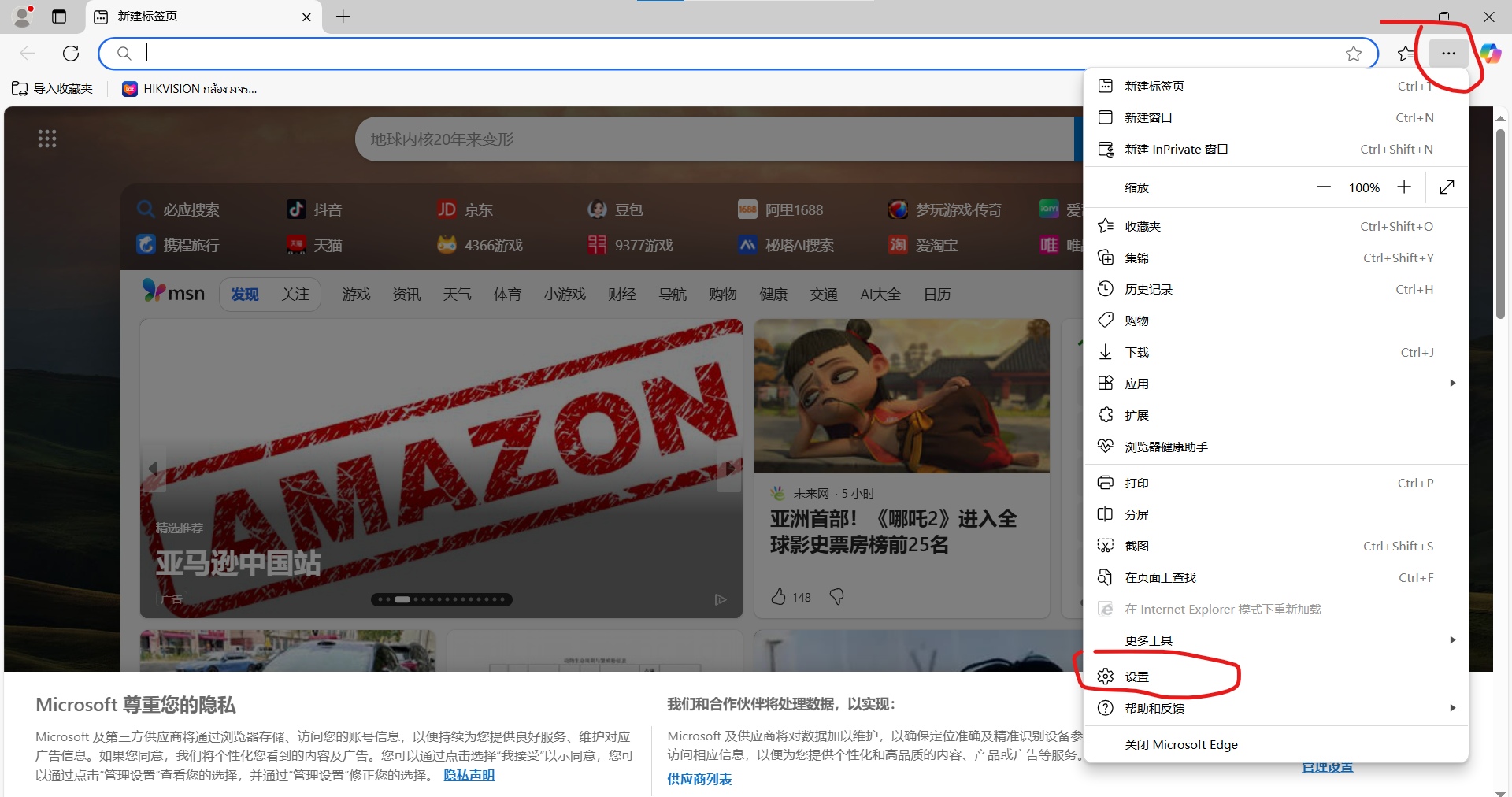The image size is (1512, 797).
Task: Select 截图 screenshot option
Action: [1276, 546]
